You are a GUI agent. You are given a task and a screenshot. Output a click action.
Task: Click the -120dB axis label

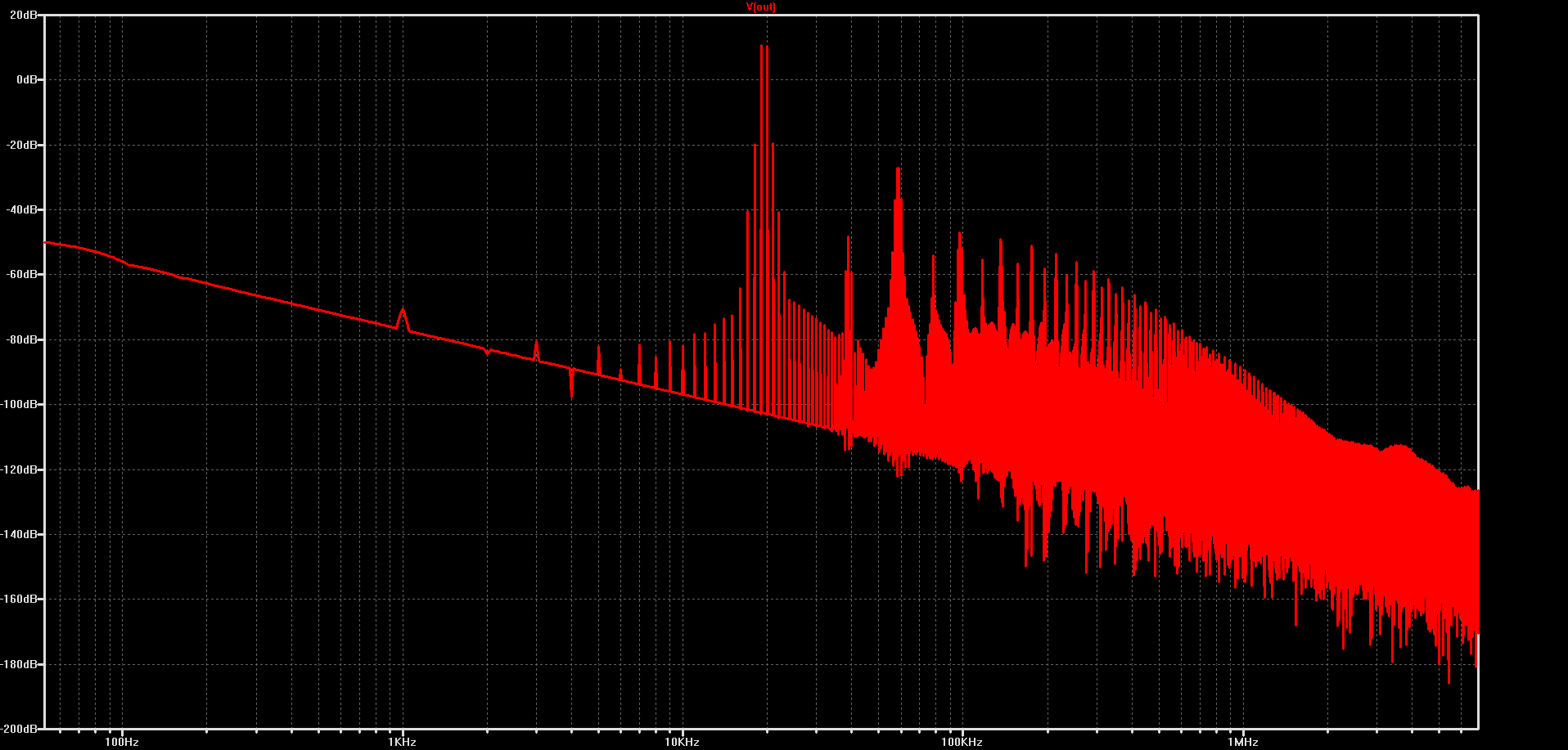tap(20, 469)
